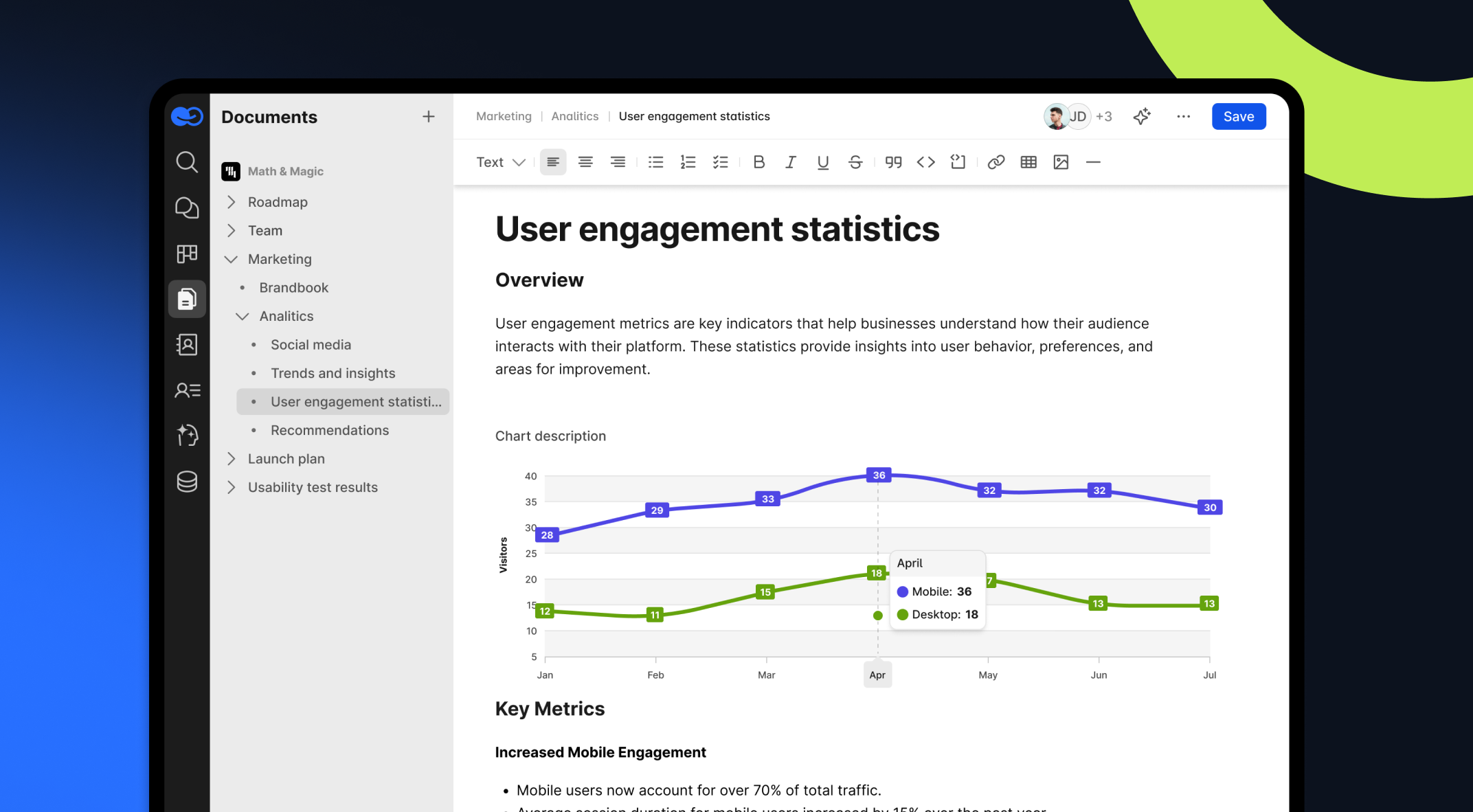Toggle the checklist formatting
The height and width of the screenshot is (812, 1473).
point(720,162)
